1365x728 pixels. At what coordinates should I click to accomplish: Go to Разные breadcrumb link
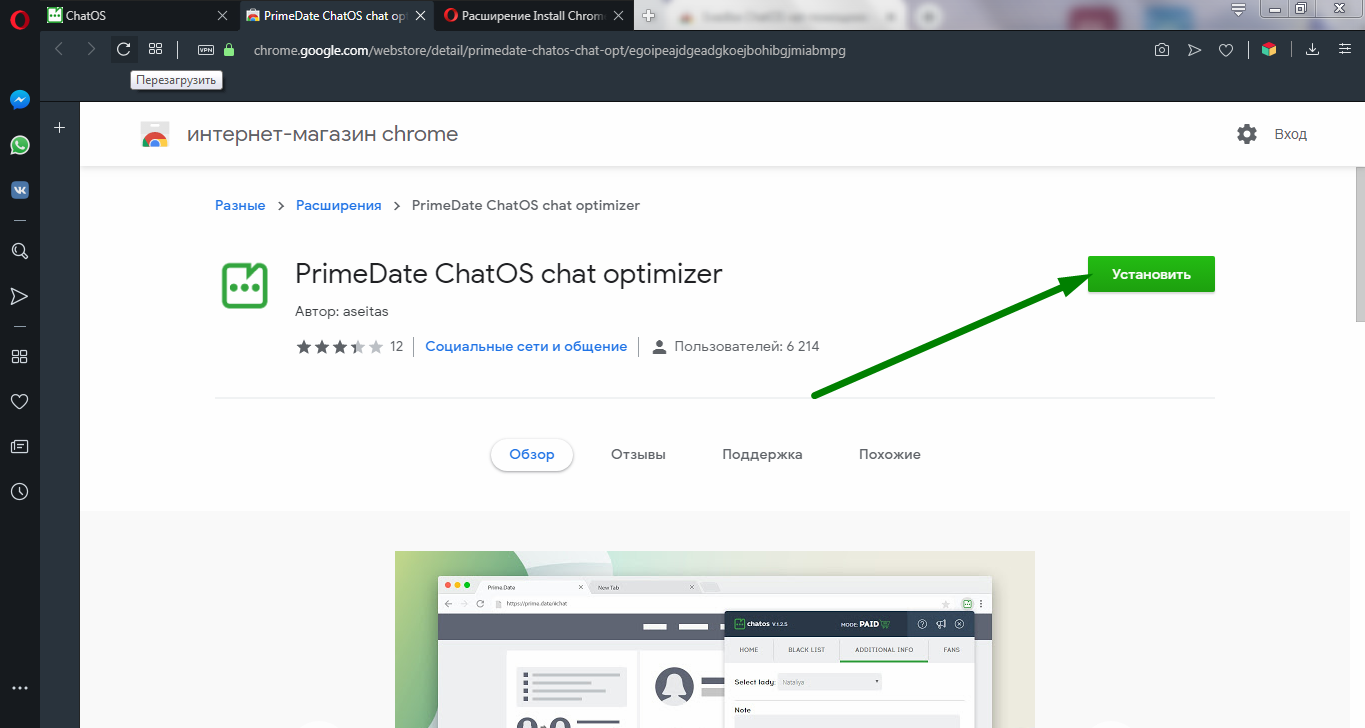click(x=240, y=205)
